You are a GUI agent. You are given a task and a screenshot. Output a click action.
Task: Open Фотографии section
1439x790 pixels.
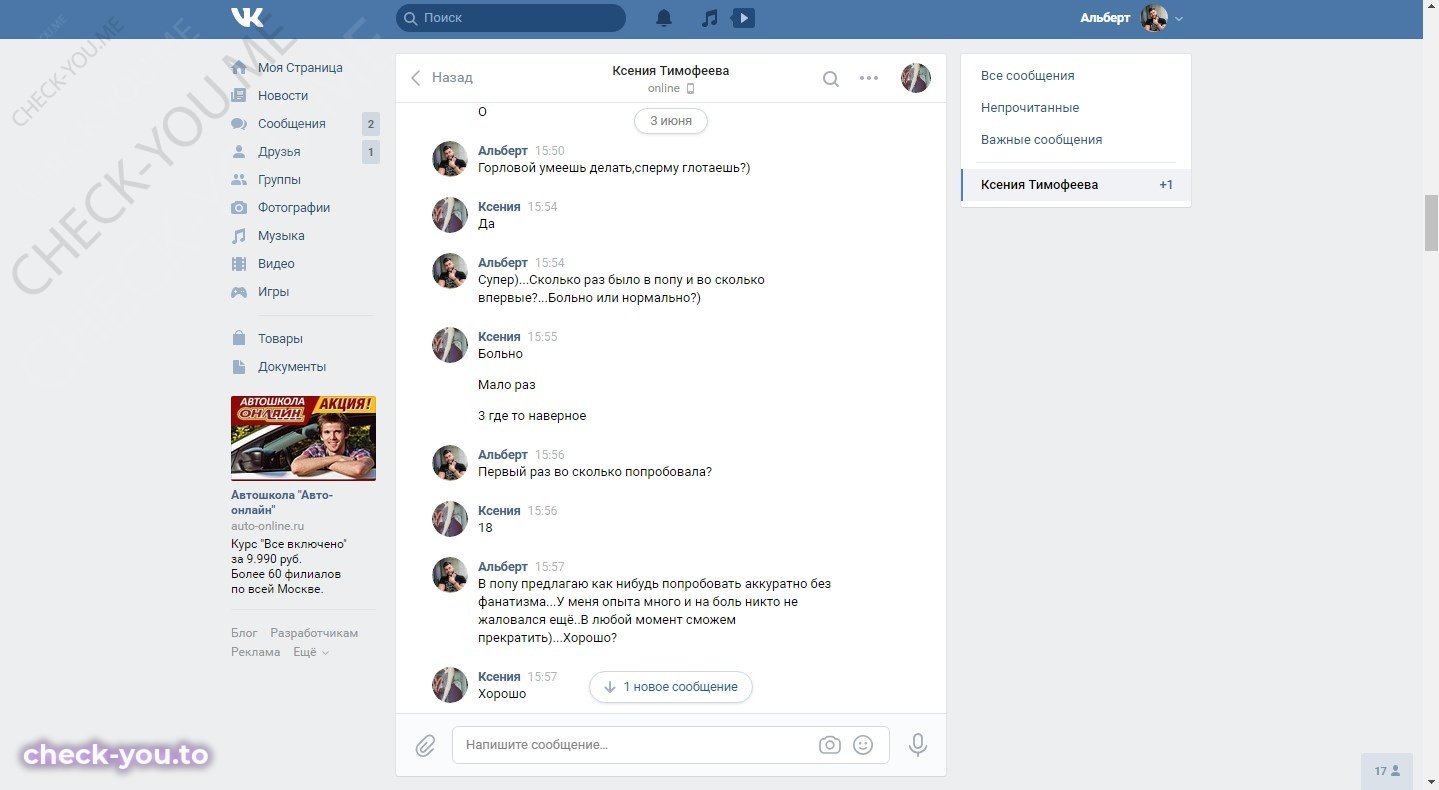(x=294, y=208)
